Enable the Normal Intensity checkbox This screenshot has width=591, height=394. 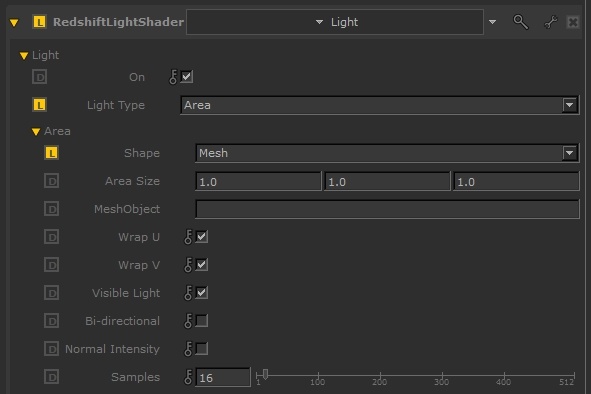202,349
